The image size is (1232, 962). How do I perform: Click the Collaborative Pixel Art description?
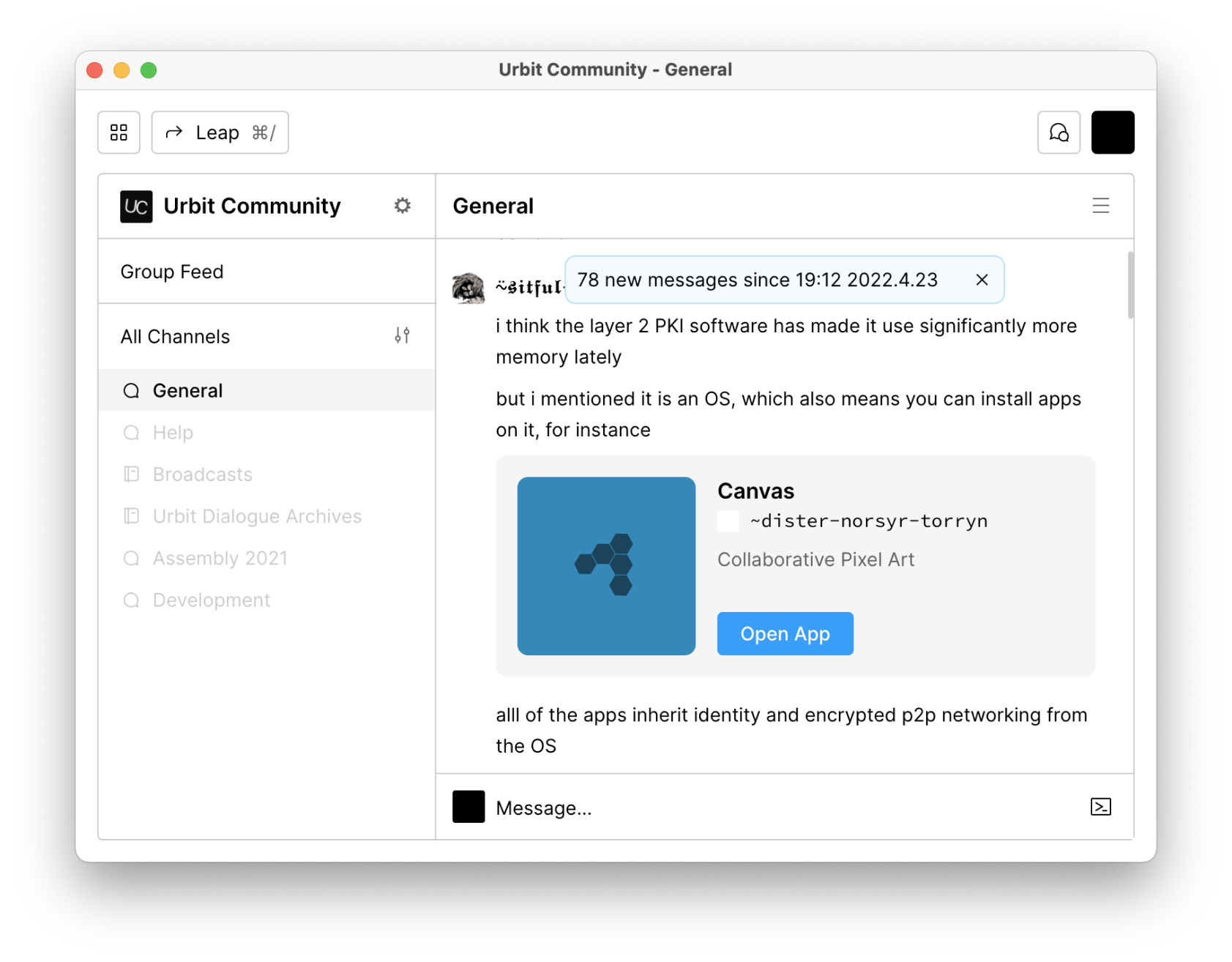tap(815, 559)
